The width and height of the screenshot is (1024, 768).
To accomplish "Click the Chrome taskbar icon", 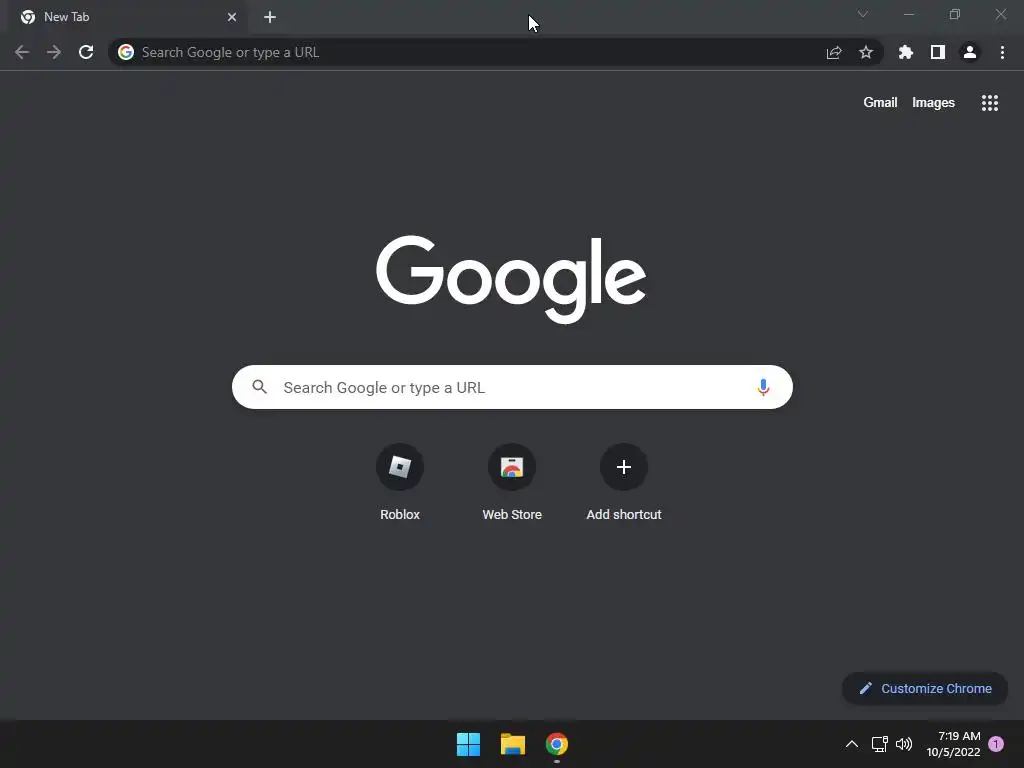I will pos(557,744).
